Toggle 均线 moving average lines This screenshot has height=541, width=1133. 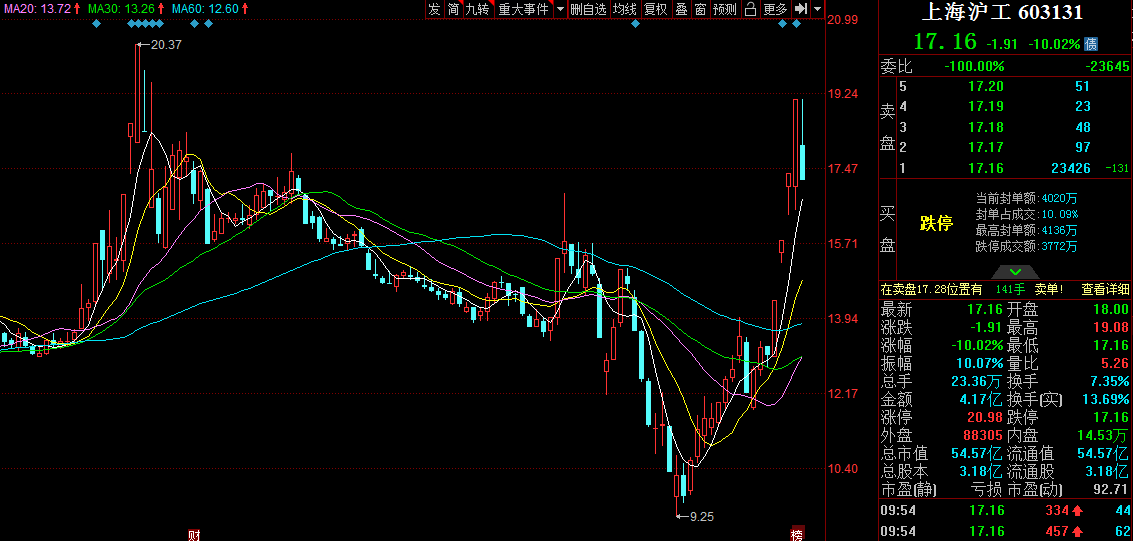(625, 9)
